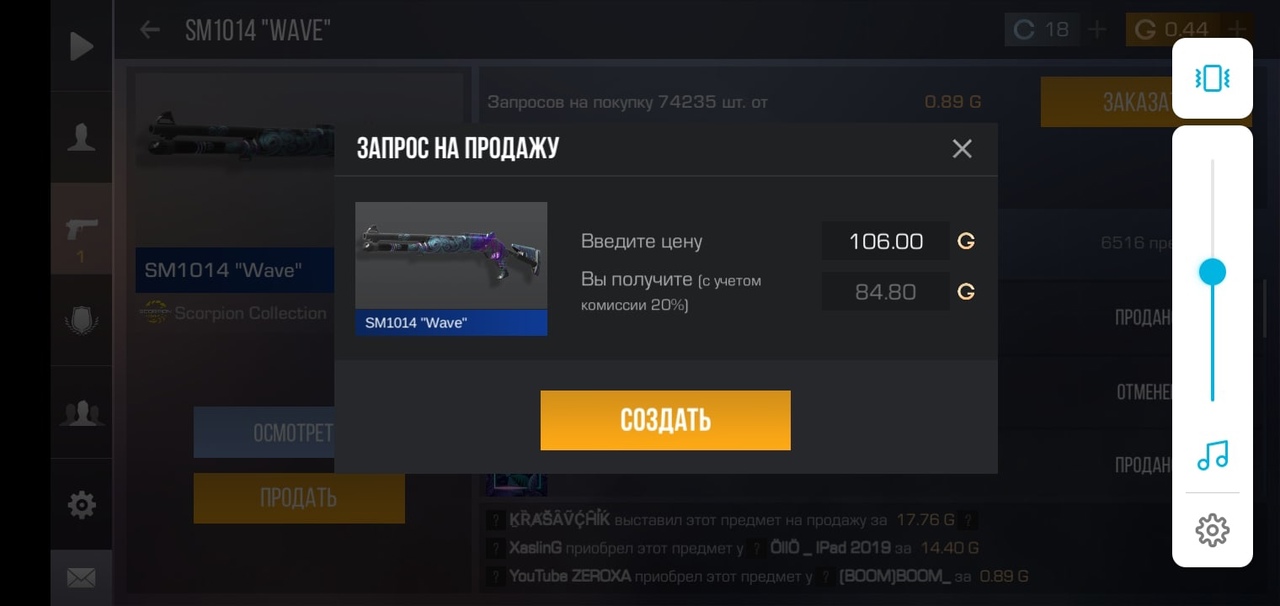Click the SM1014 "Wave" thumbnail in dialog
Screen dimensions: 1280x606
(x=451, y=268)
